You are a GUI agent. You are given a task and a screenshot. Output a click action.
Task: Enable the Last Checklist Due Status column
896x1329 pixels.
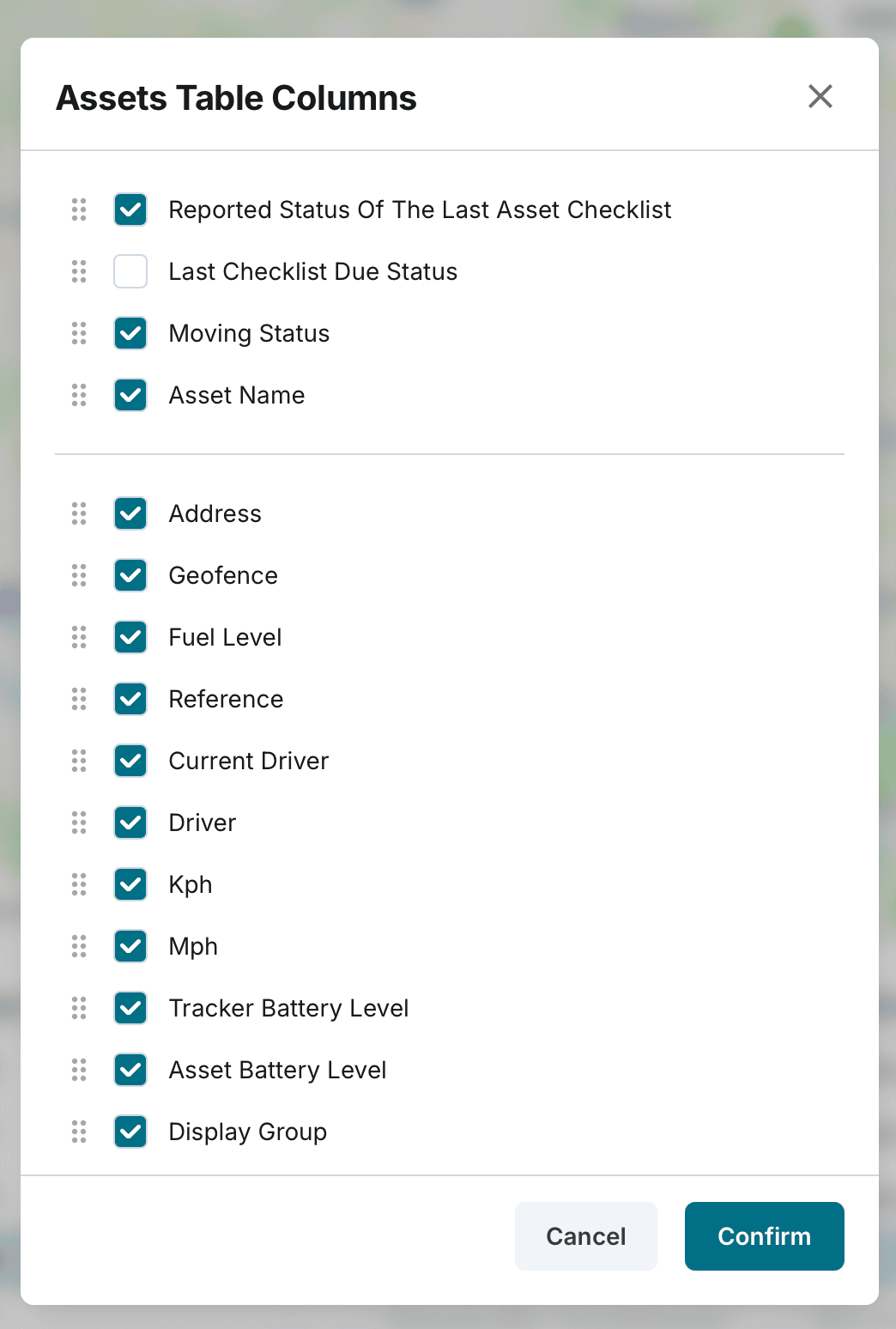pos(130,271)
